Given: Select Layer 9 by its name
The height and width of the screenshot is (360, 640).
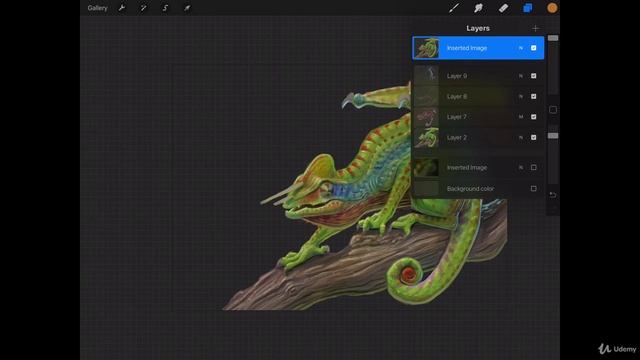Looking at the screenshot, I should coord(457,76).
